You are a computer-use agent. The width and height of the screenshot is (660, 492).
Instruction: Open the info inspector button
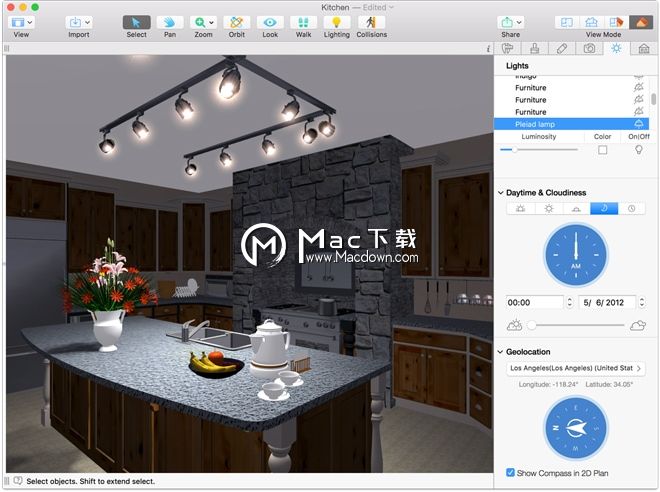[x=488, y=49]
